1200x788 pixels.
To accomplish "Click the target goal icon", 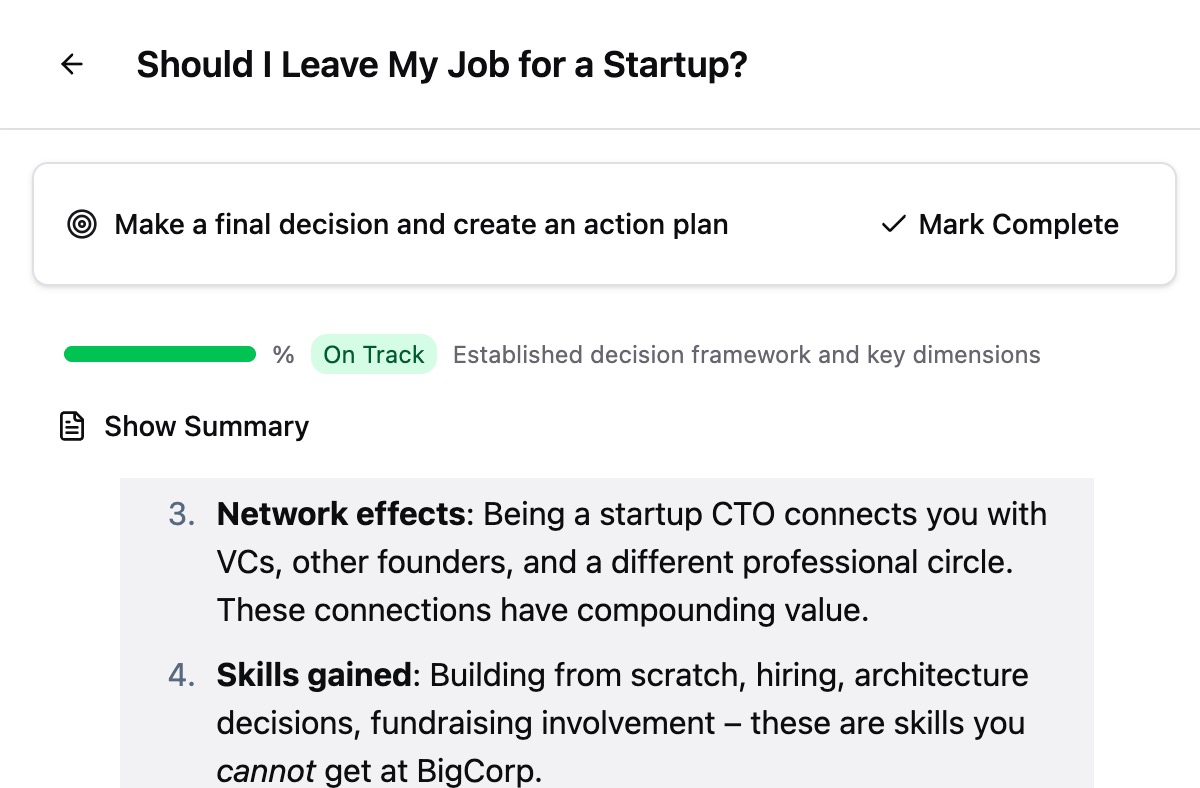I will coord(82,225).
